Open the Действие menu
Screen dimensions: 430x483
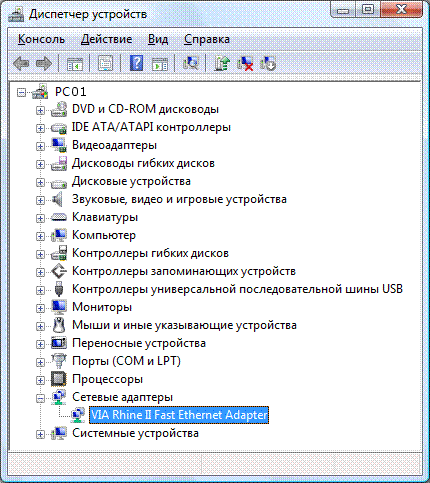click(107, 39)
